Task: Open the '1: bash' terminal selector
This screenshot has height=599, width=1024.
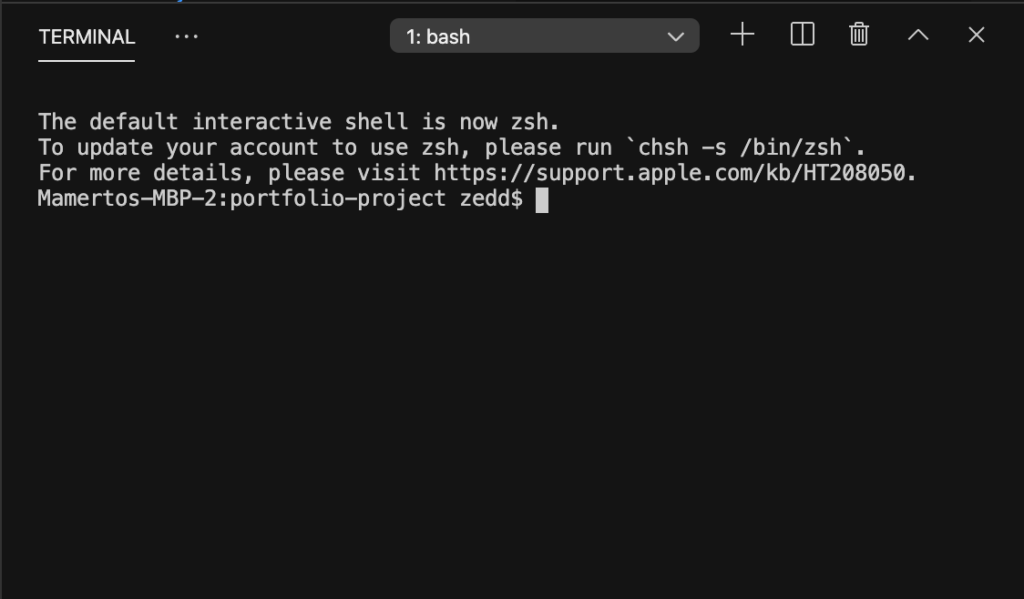Action: [544, 36]
